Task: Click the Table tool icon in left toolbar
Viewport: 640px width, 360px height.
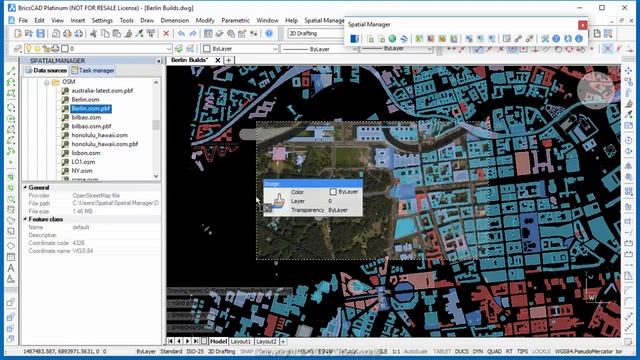Action: point(11,257)
